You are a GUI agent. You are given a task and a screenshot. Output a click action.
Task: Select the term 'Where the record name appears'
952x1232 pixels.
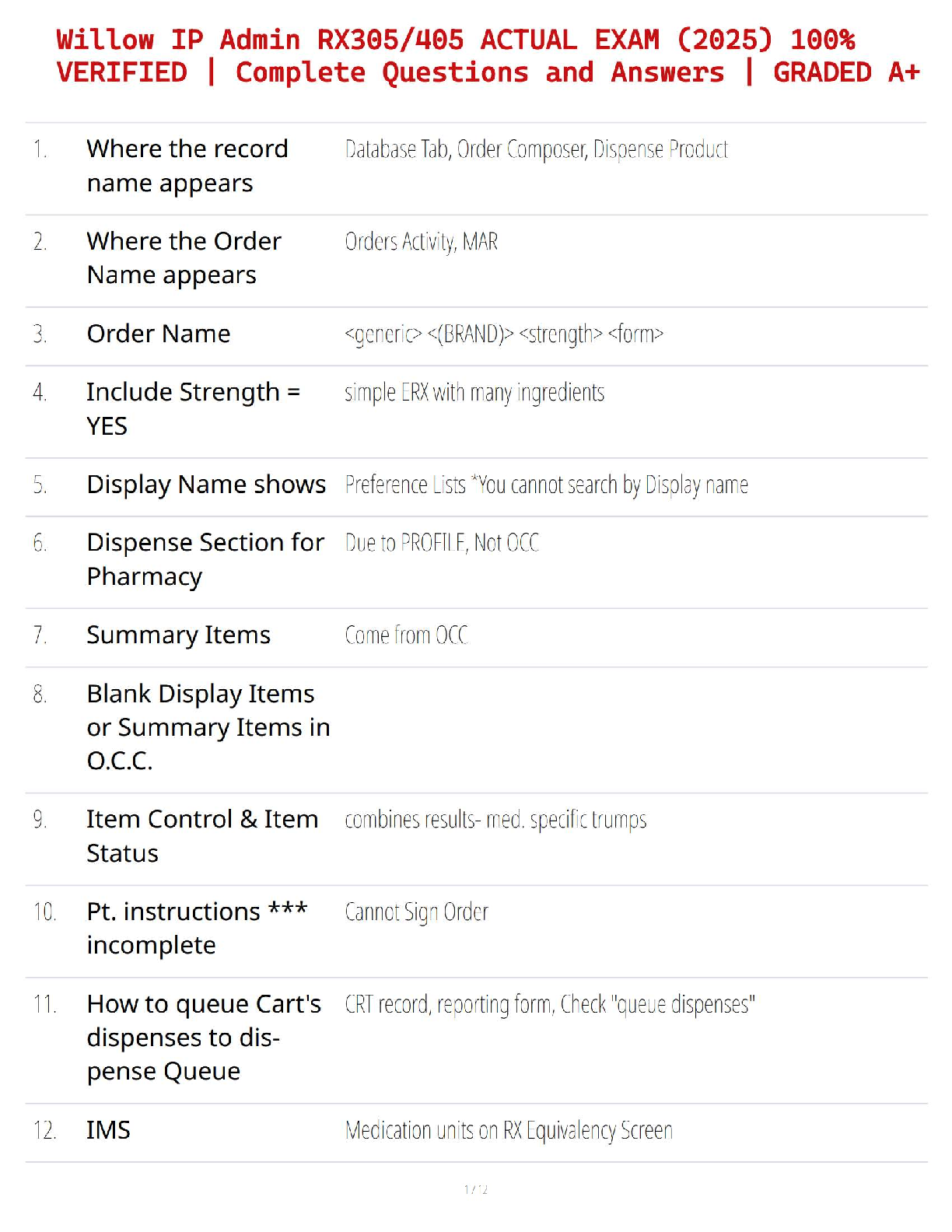coord(187,166)
